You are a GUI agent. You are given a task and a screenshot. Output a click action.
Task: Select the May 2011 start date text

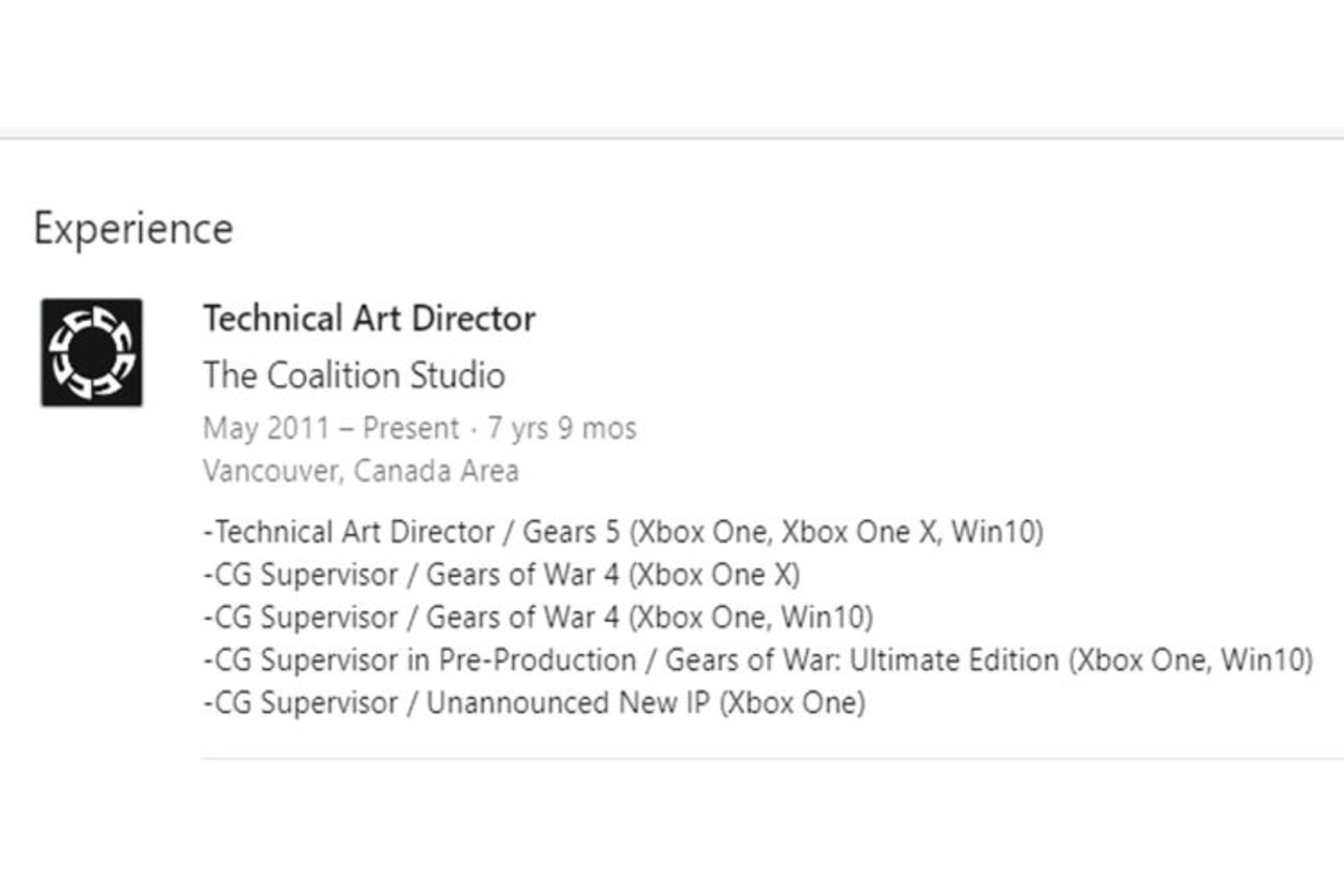point(266,428)
